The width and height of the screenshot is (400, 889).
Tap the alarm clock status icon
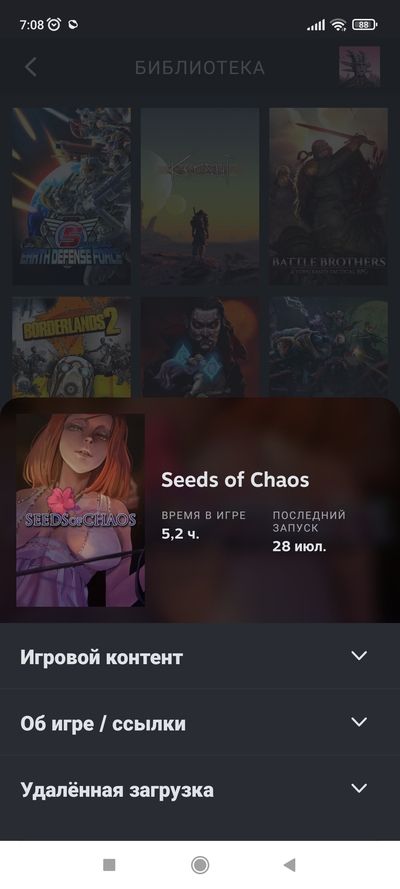pos(54,24)
